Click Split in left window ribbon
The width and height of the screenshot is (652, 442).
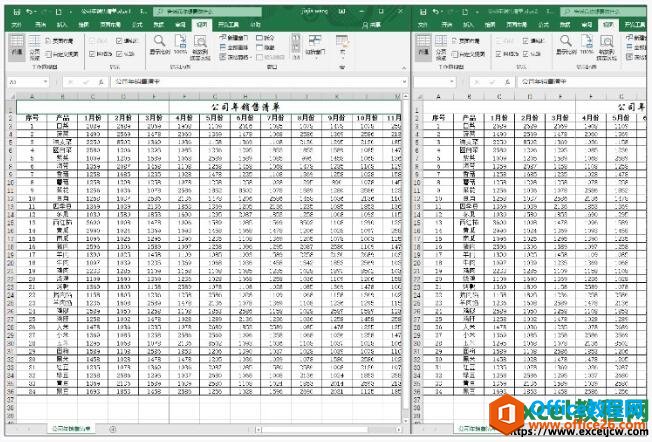[x=266, y=38]
